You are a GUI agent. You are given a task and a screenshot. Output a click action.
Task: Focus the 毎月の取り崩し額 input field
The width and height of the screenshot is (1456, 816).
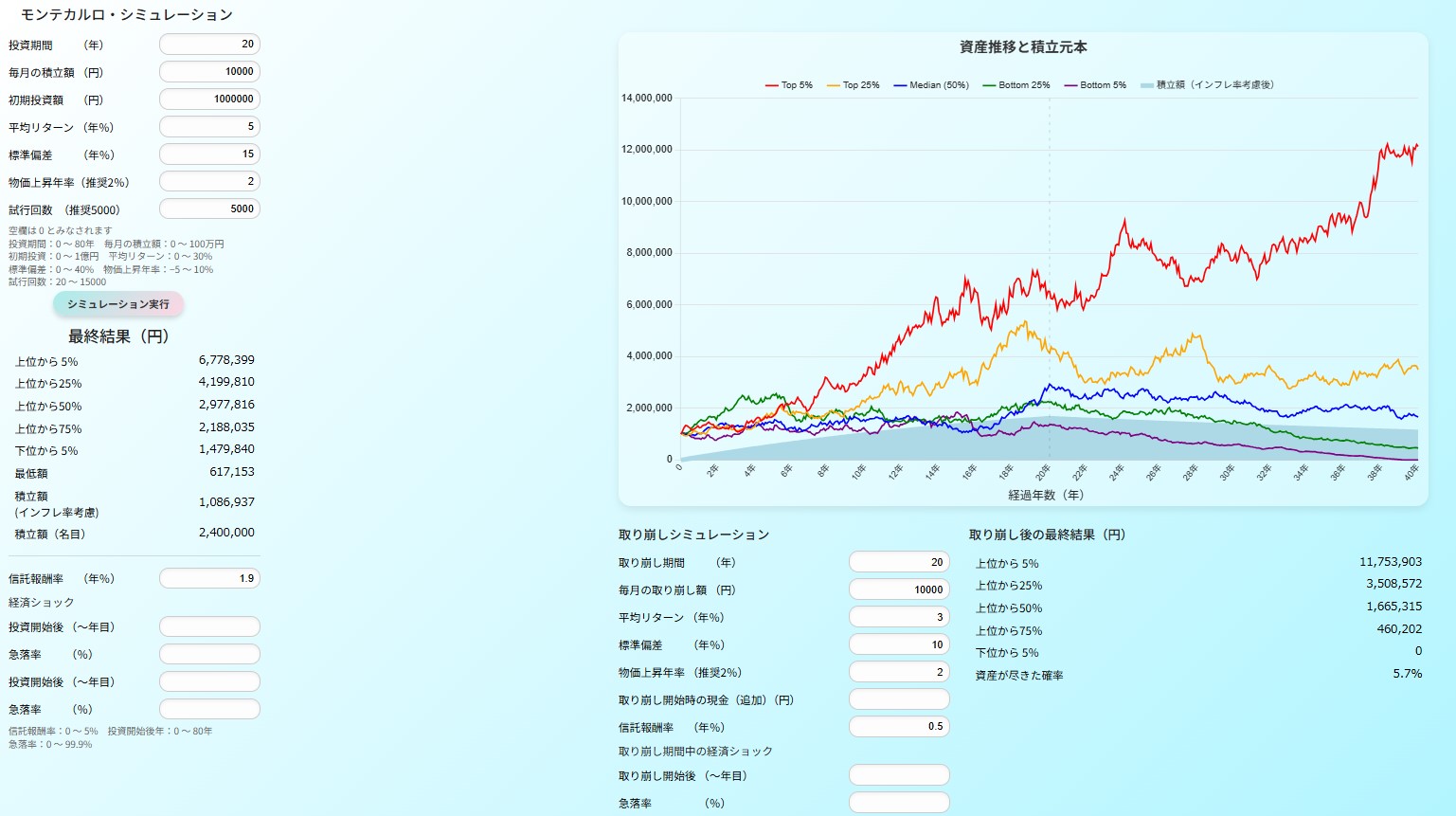[x=898, y=590]
